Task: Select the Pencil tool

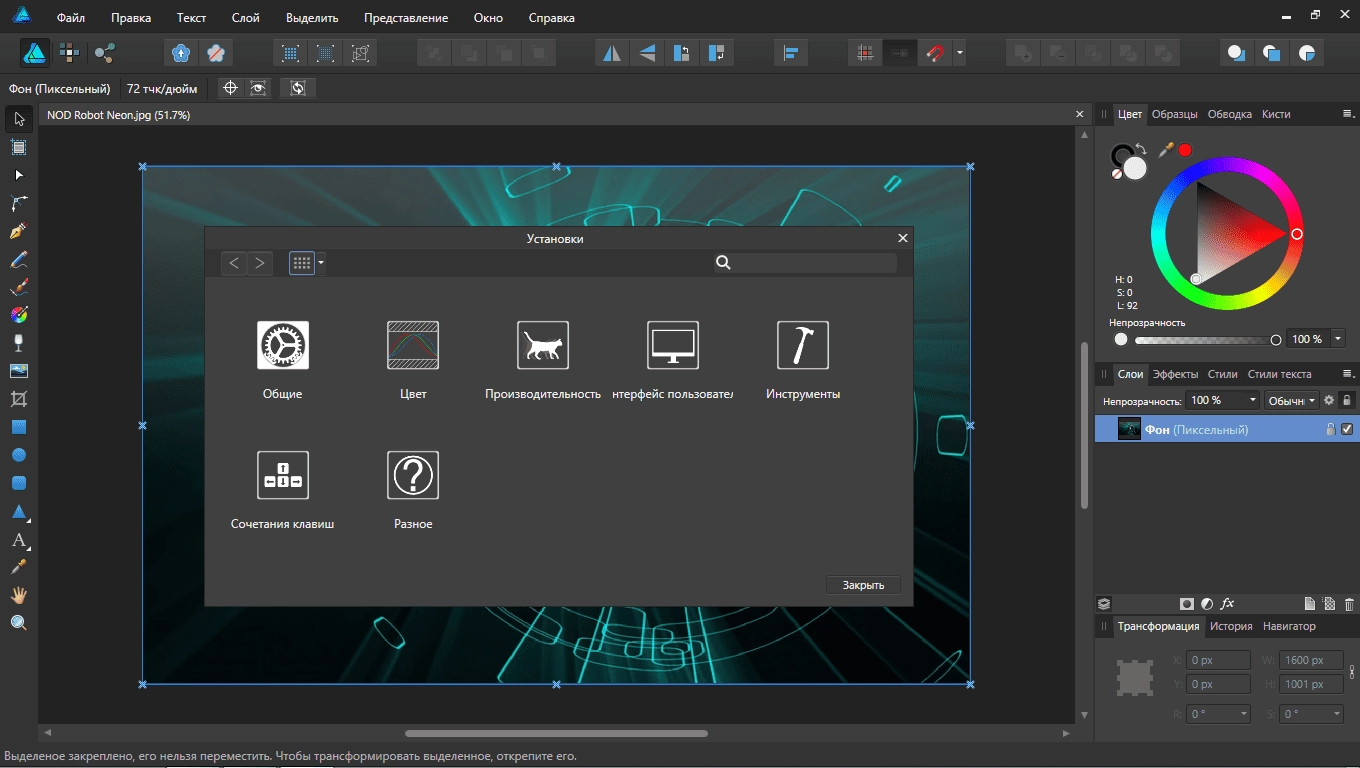Action: click(x=19, y=259)
